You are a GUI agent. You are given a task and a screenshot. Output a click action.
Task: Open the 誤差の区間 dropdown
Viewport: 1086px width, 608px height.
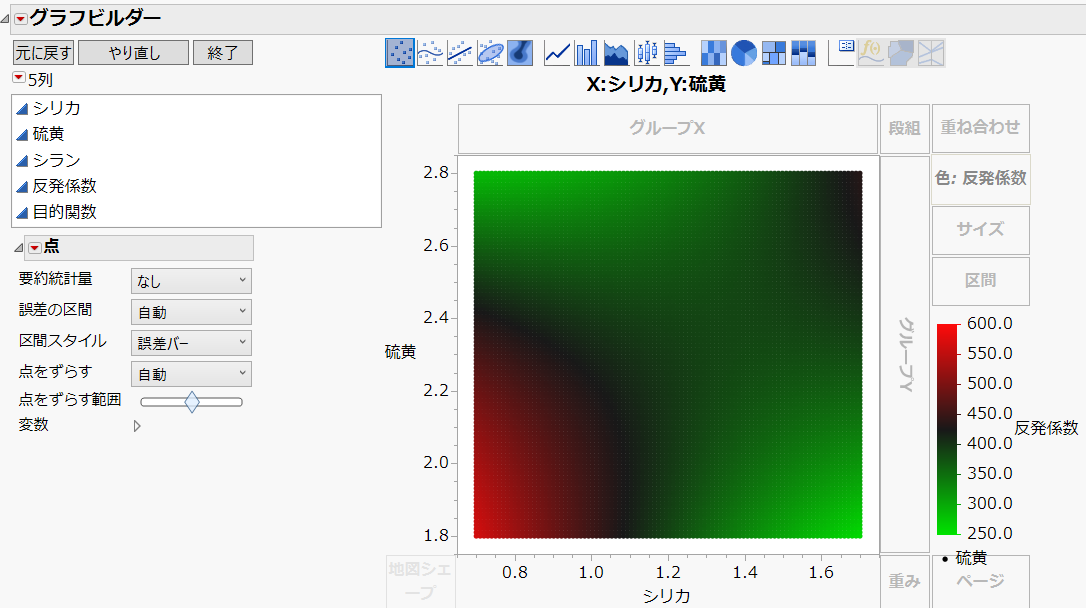click(x=191, y=312)
